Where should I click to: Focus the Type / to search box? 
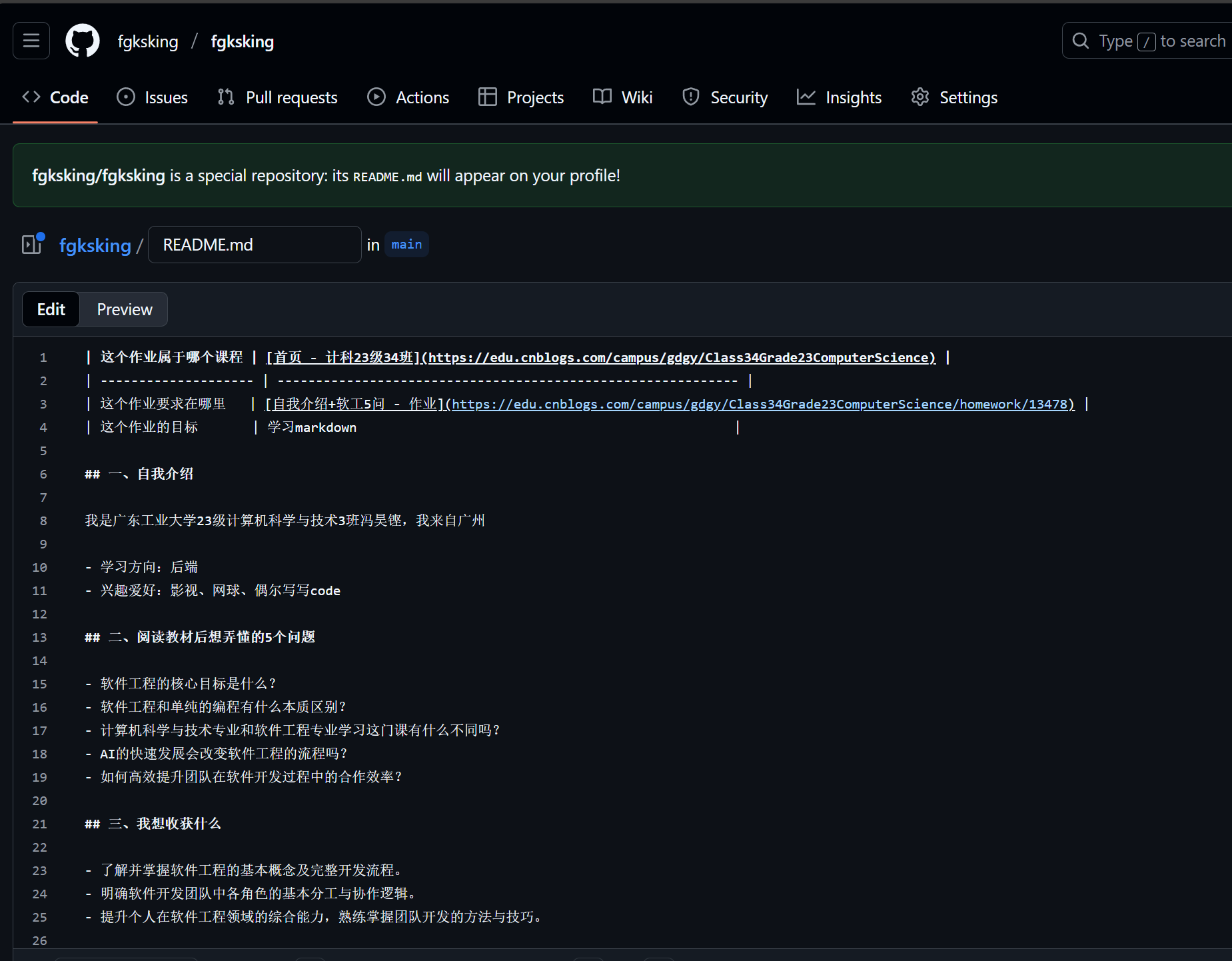coord(1147,41)
